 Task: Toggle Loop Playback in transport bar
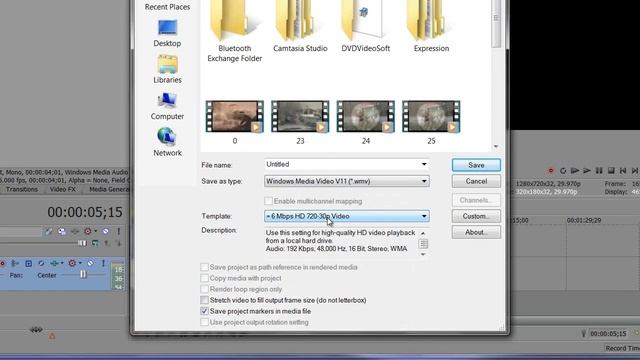pos(563,171)
